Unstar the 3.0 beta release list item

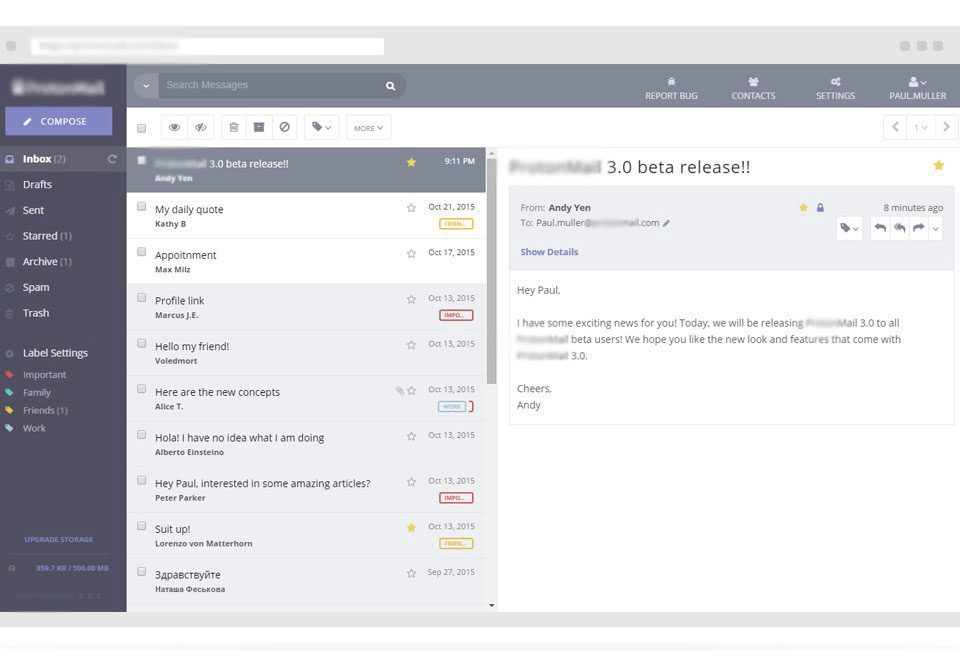click(411, 162)
